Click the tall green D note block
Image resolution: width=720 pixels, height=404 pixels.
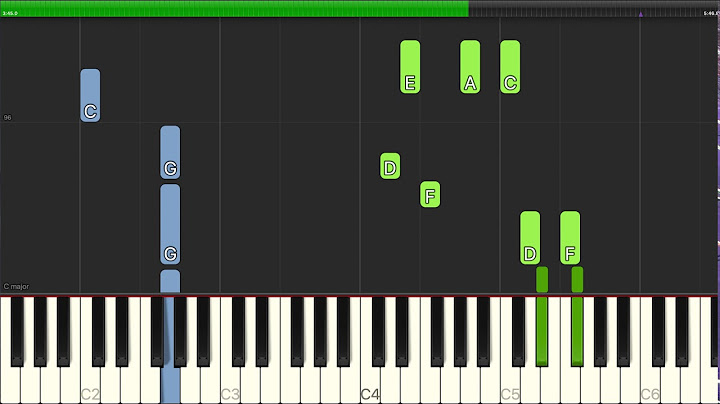click(530, 238)
